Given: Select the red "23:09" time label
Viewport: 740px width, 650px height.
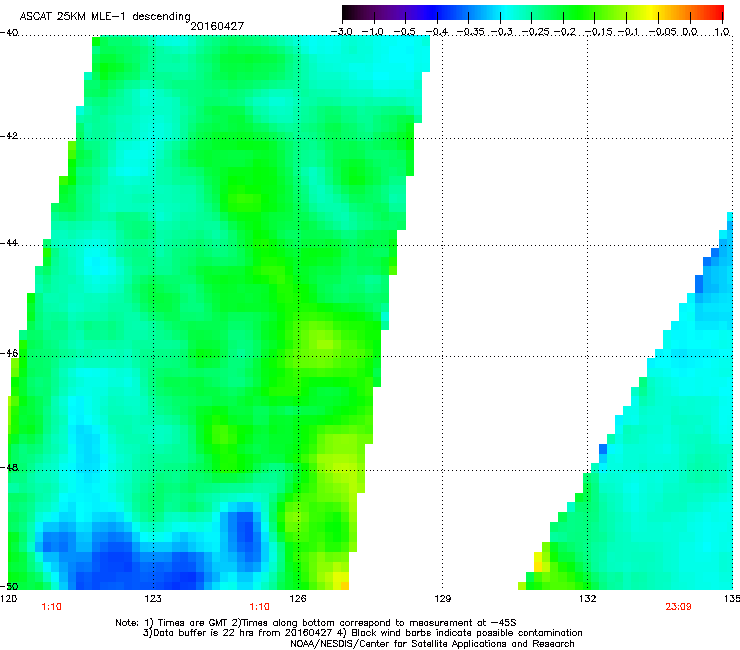Looking at the screenshot, I should [x=678, y=607].
